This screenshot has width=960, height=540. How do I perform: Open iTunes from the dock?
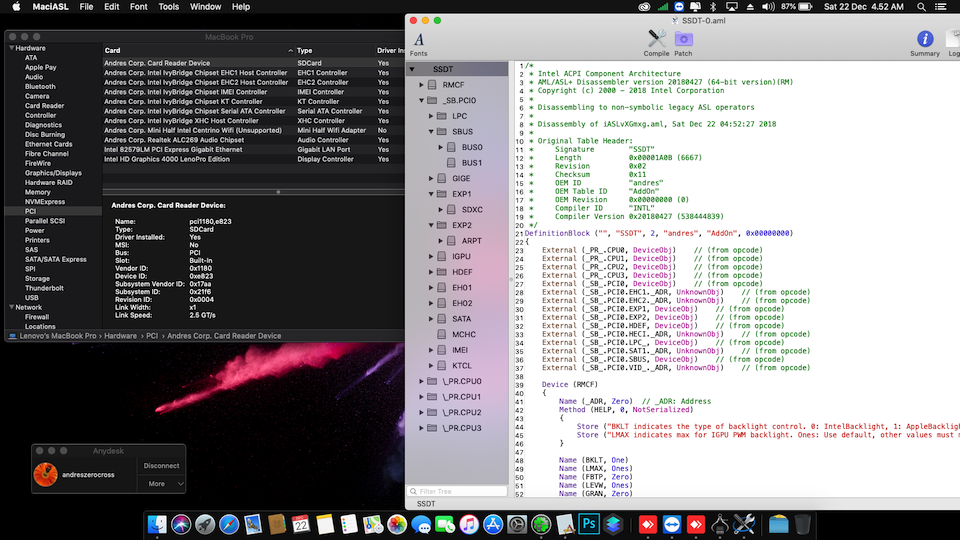[468, 524]
